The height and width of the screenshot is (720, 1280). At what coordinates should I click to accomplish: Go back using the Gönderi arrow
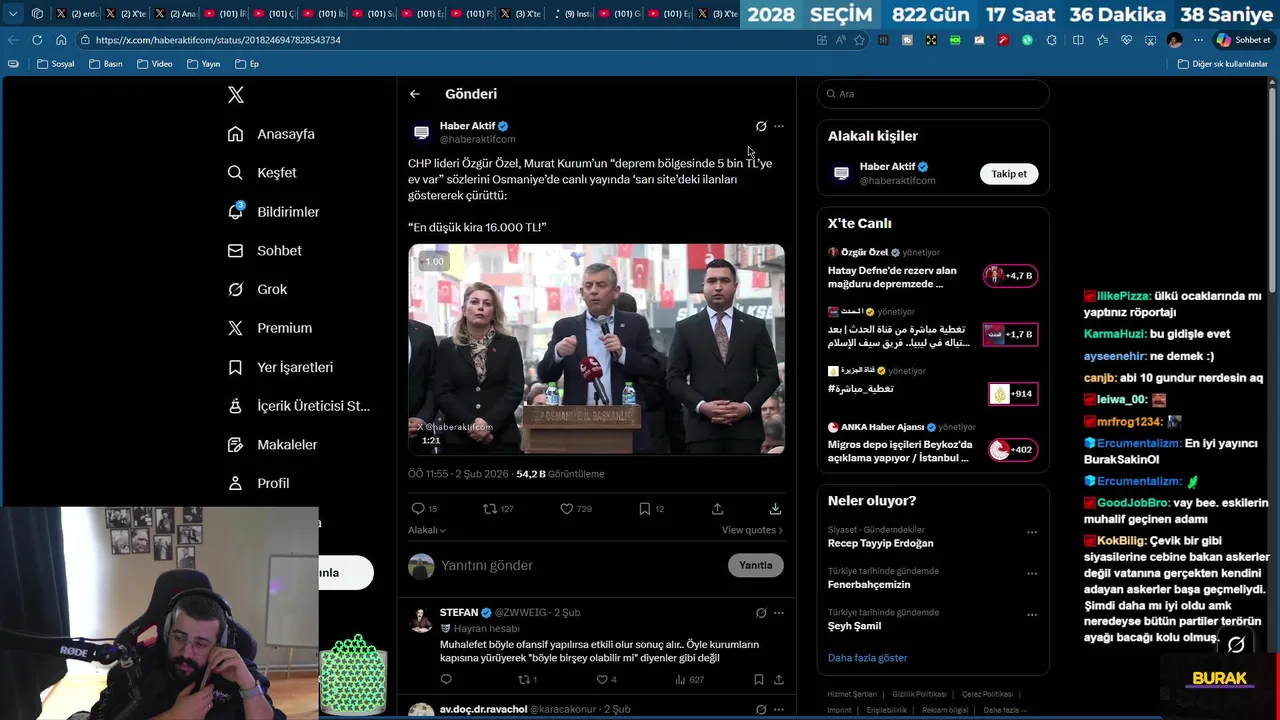(x=415, y=94)
